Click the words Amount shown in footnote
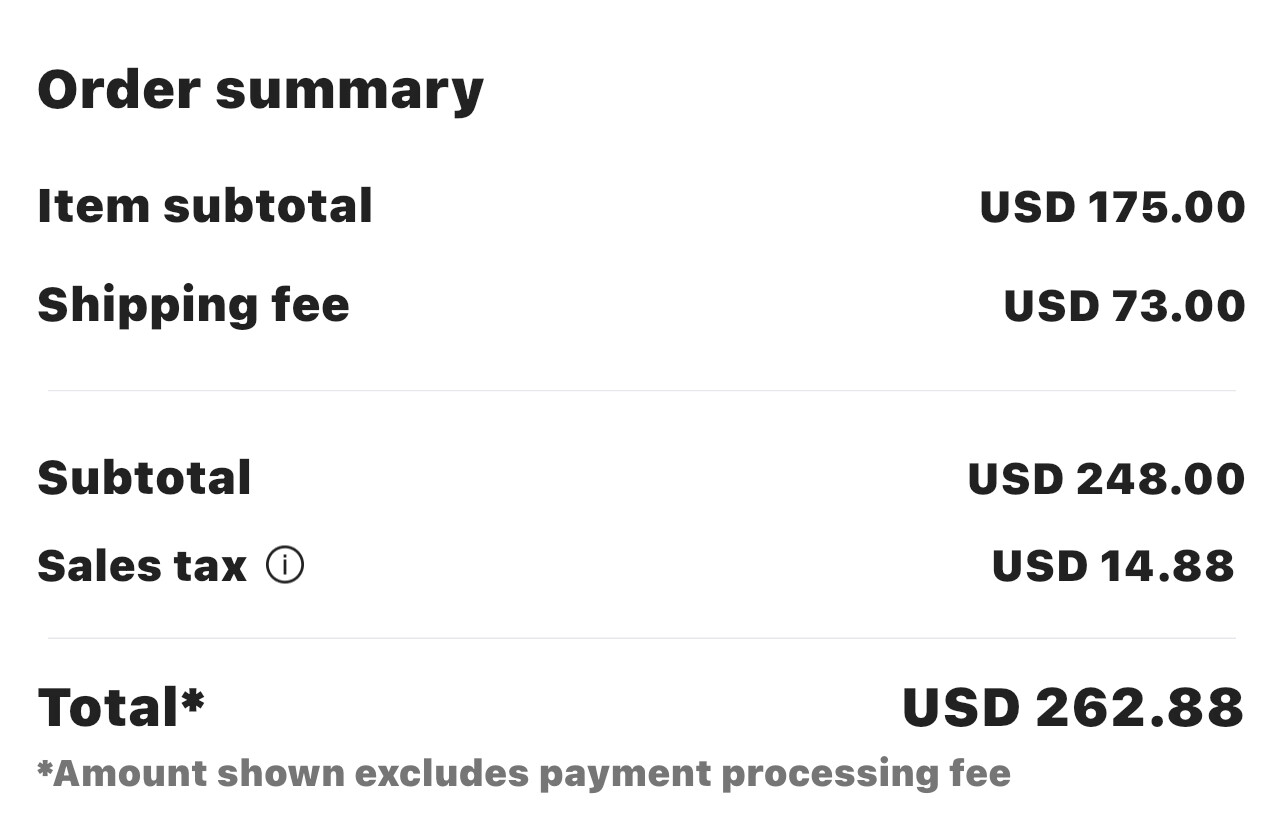1284x822 pixels. pos(195,773)
